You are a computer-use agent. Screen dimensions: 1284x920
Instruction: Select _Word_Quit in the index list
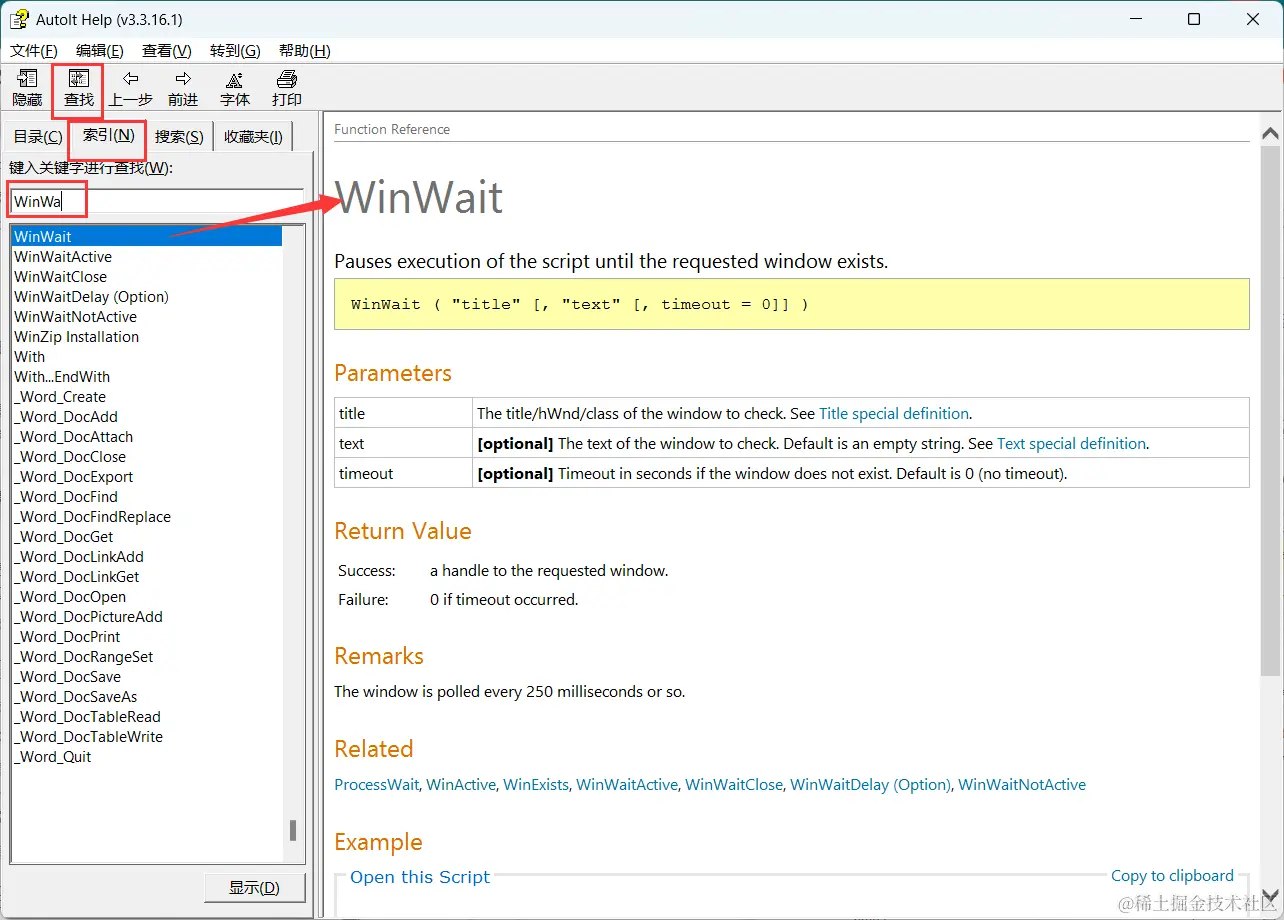click(x=52, y=757)
